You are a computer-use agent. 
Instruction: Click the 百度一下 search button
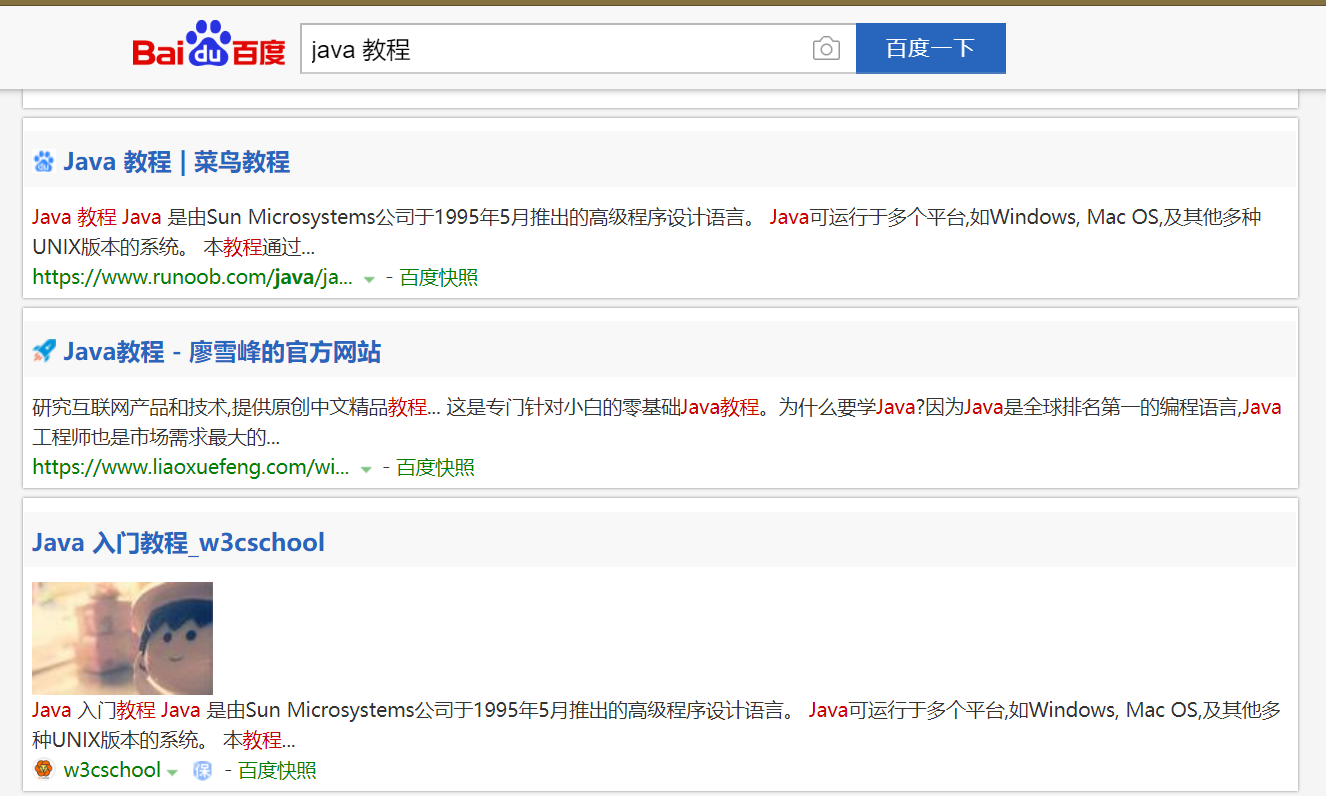[930, 48]
